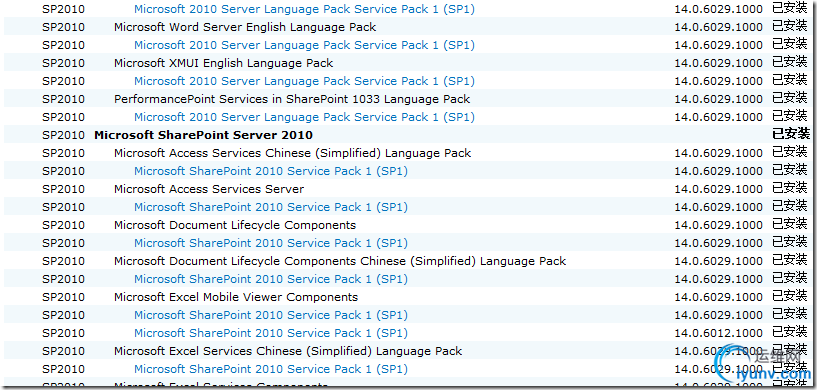Click the version cell in the Excel Mobile Viewer Components row
This screenshot has width=817, height=390.
(x=719, y=297)
